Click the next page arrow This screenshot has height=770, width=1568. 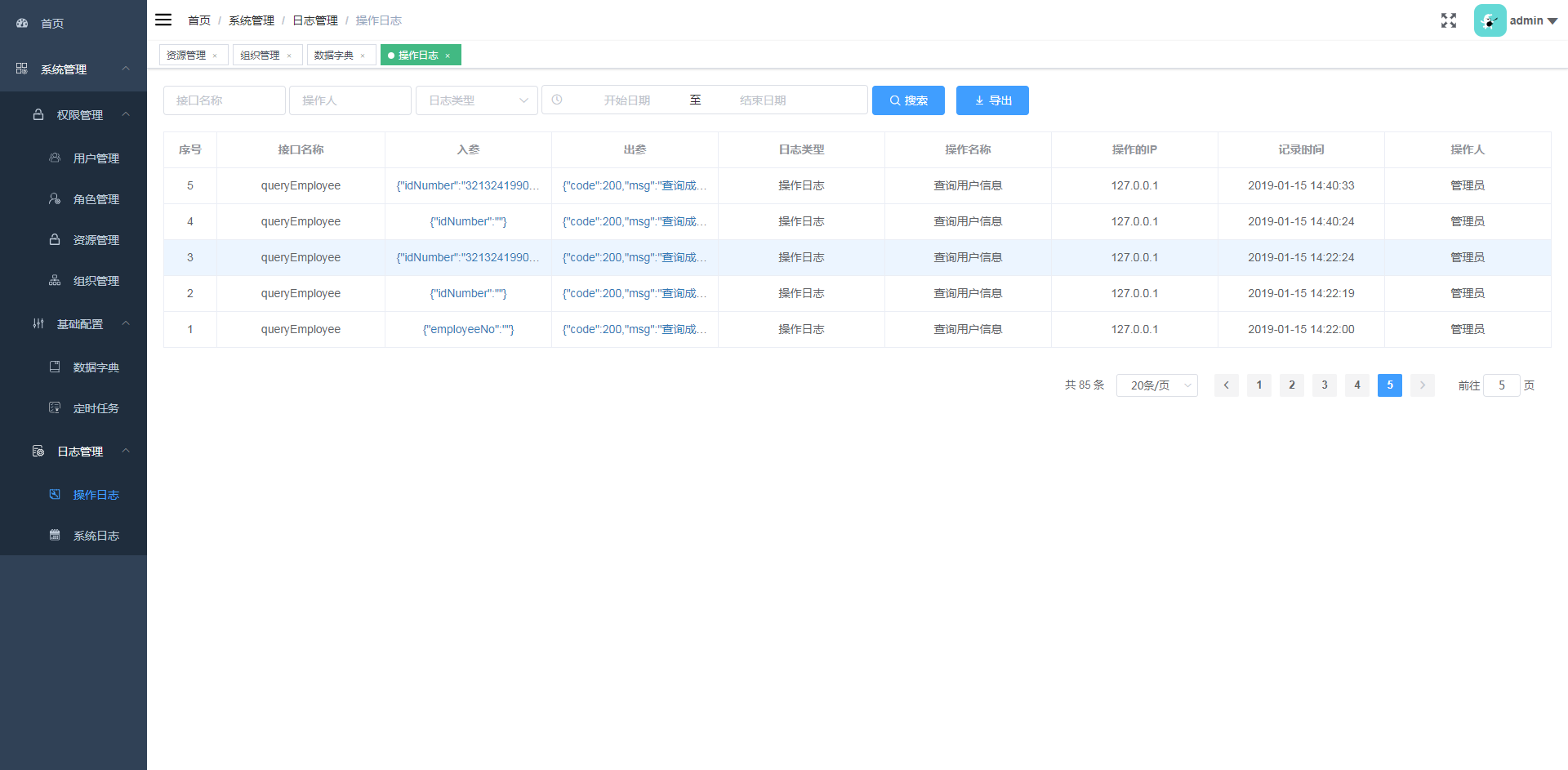[x=1423, y=385]
